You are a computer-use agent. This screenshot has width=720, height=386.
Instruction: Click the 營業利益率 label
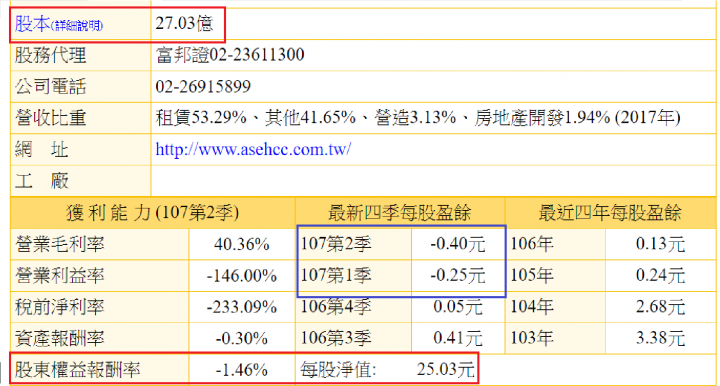[60, 275]
